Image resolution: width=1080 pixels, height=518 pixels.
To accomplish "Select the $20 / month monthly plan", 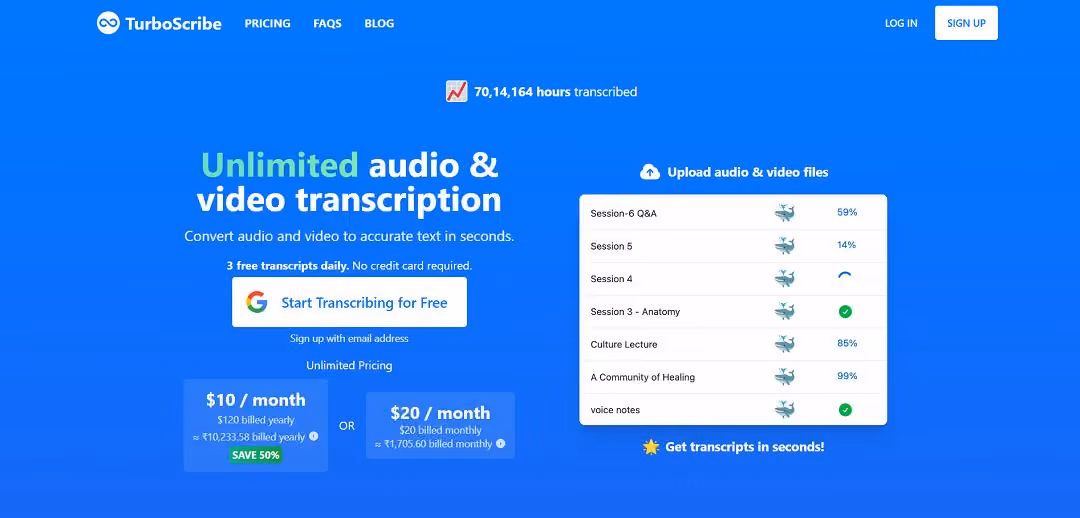I will click(440, 425).
